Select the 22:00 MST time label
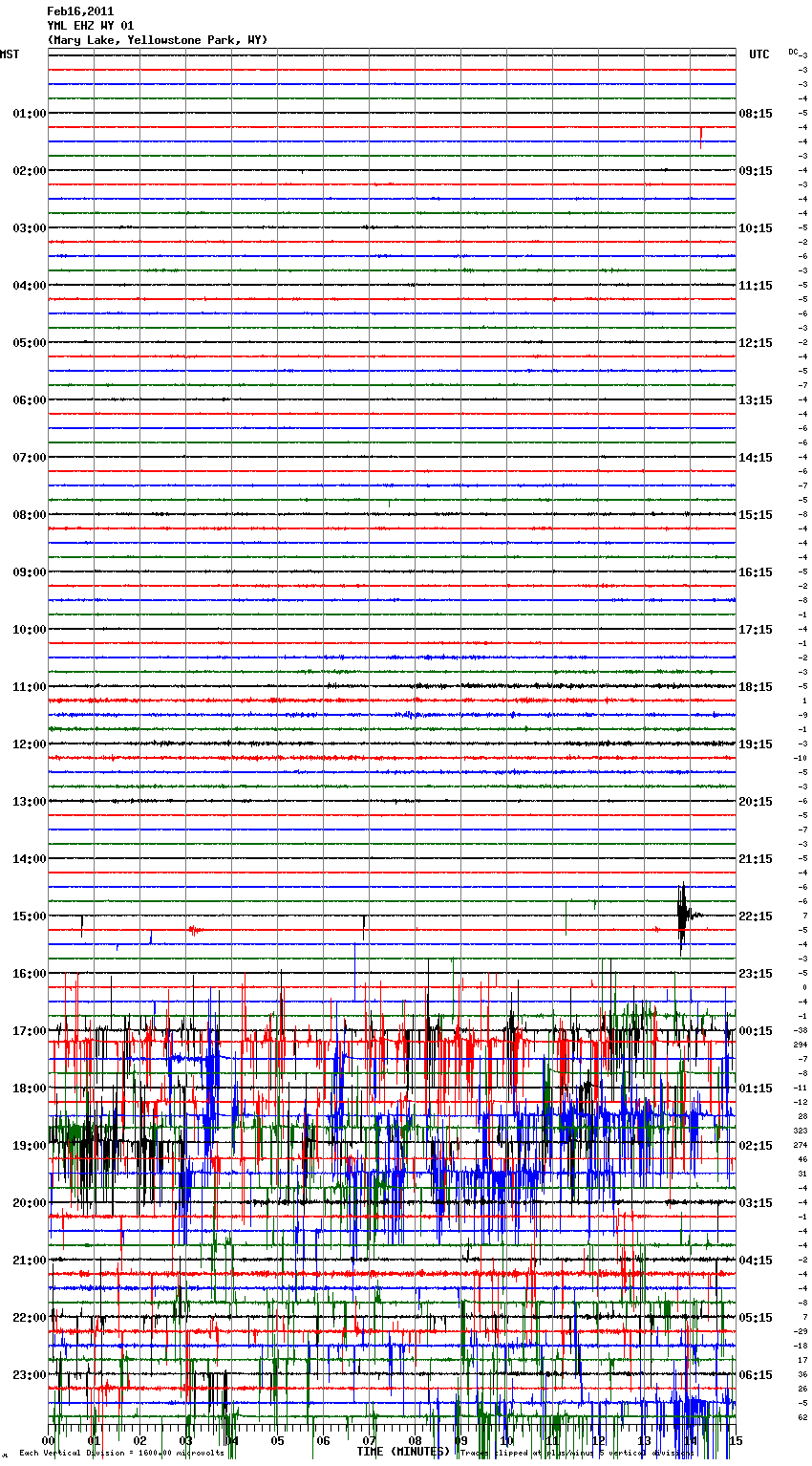Image resolution: width=812 pixels, height=1466 pixels. pos(29,1318)
